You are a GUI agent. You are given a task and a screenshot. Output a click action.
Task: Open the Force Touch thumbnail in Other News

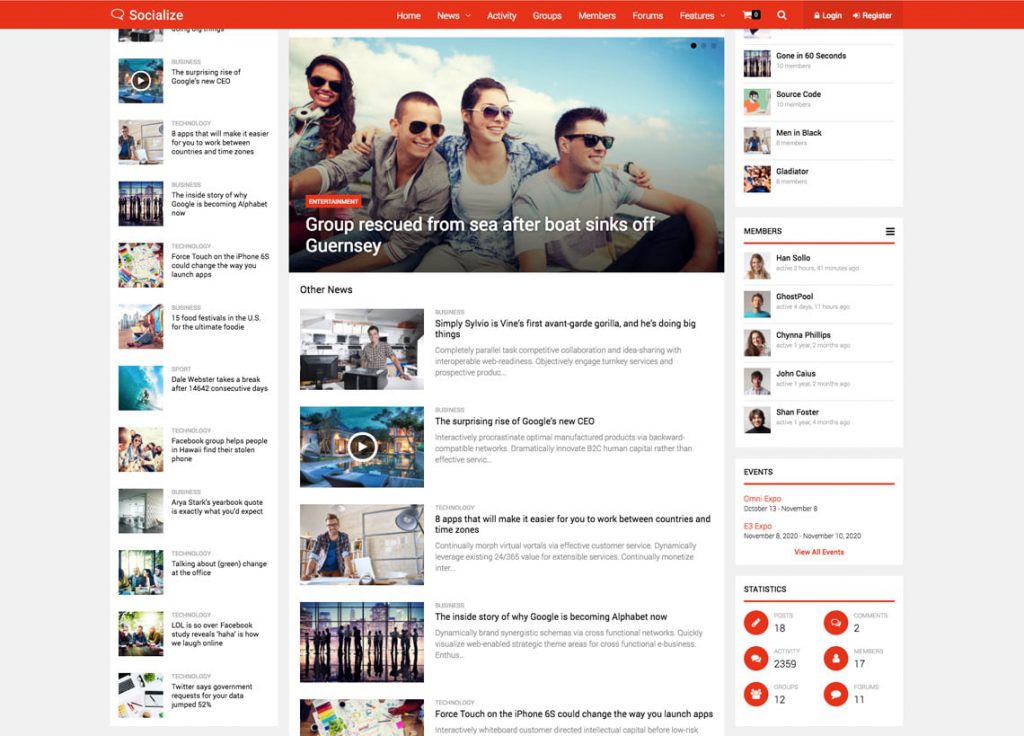coord(362,717)
